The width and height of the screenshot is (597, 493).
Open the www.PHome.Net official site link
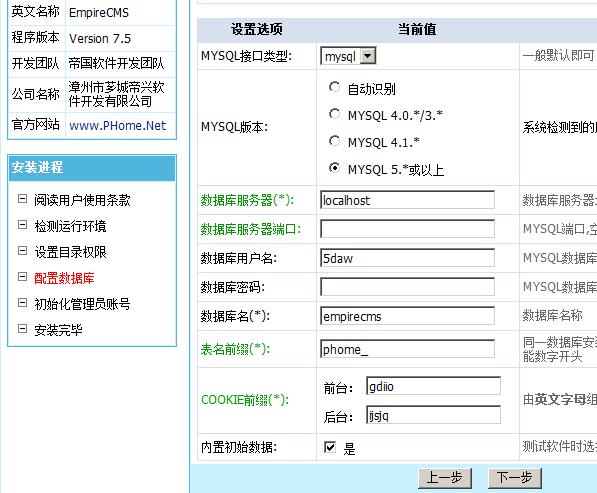pyautogui.click(x=118, y=126)
